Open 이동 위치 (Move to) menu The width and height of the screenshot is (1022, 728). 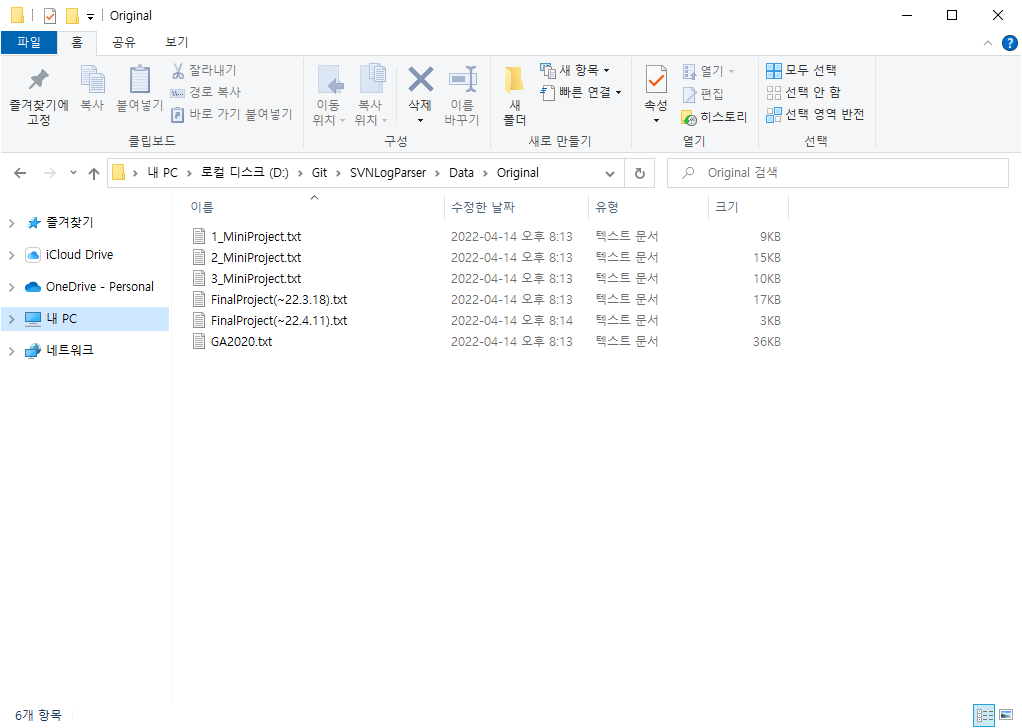coord(328,96)
